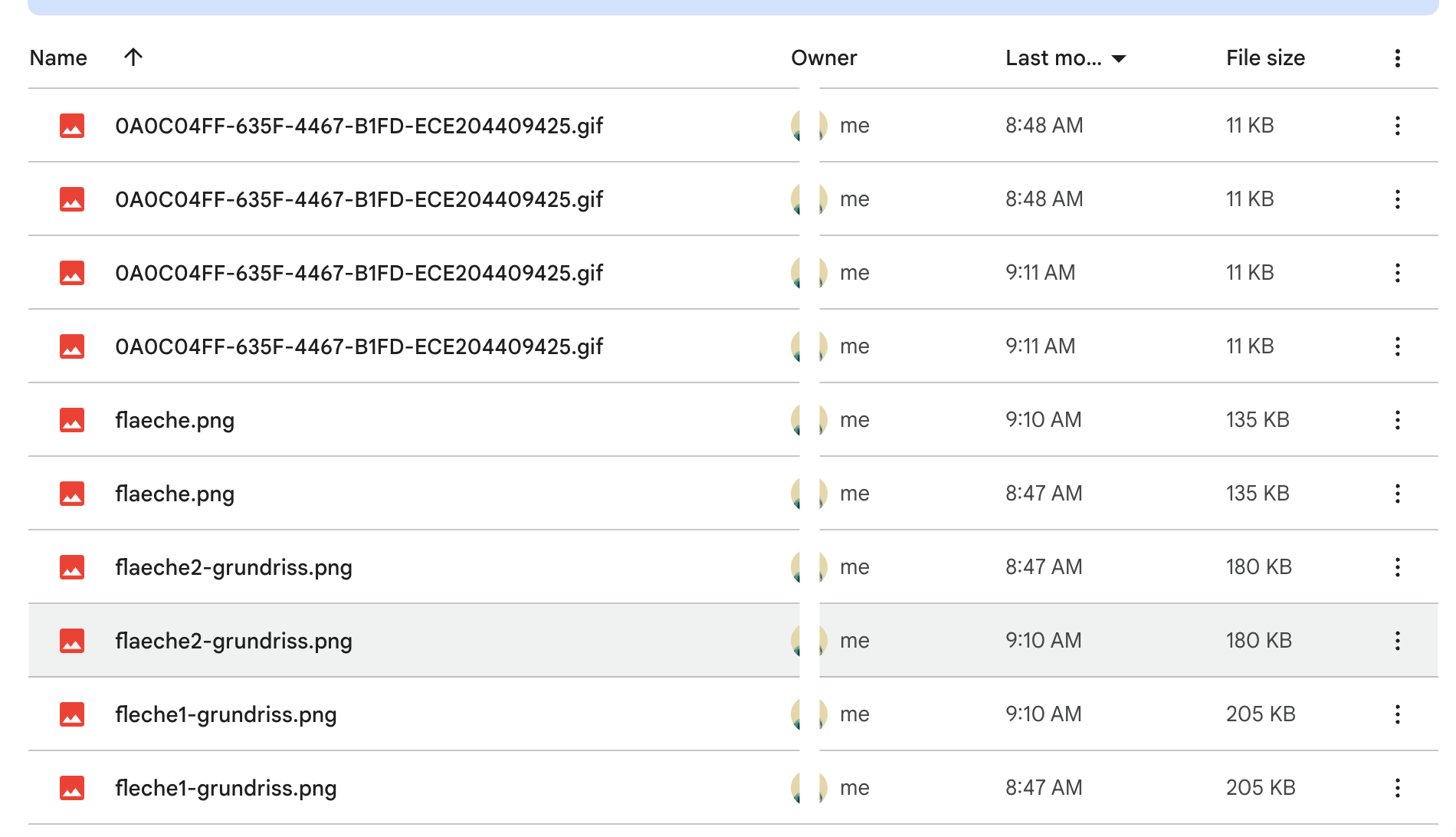Screen dimensions: 1456x837
Task: Select flaeche2-grundriss.png file name modified 8:47 AM
Action: (x=234, y=567)
